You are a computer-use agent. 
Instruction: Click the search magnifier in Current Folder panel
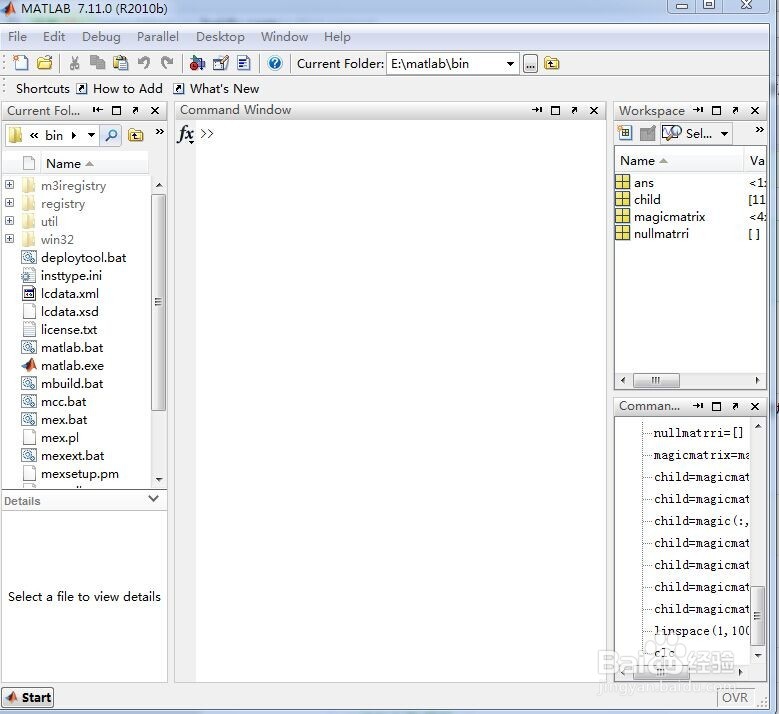(x=112, y=135)
